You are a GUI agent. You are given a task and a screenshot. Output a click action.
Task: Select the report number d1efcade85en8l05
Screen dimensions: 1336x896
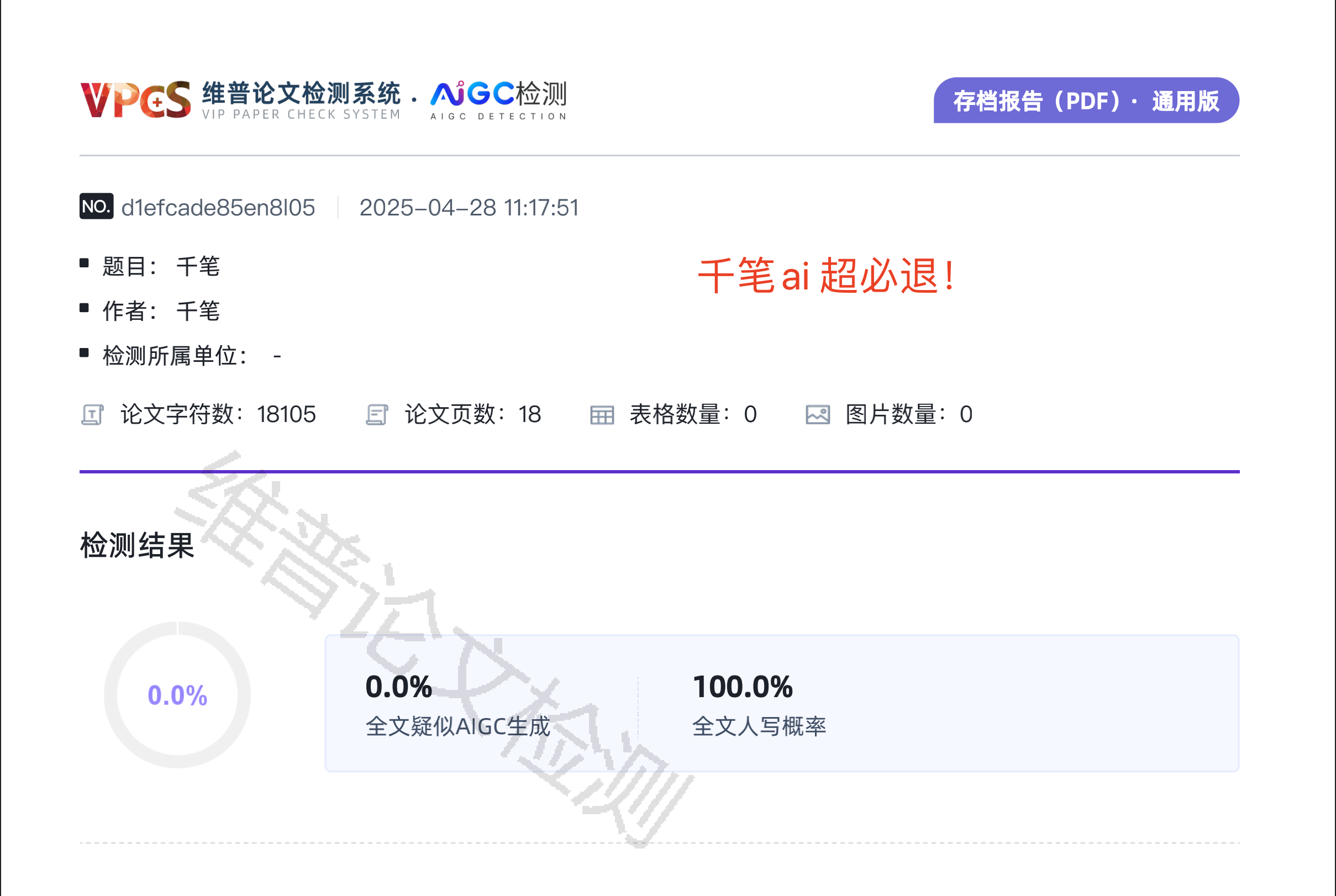click(218, 208)
